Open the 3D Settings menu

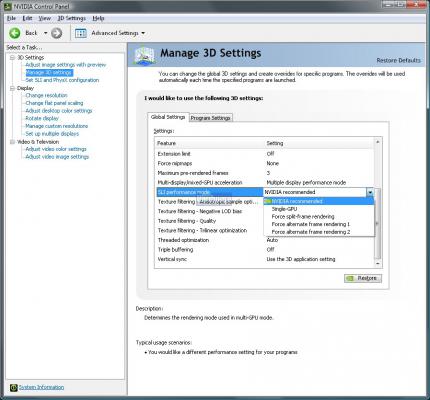coord(72,18)
